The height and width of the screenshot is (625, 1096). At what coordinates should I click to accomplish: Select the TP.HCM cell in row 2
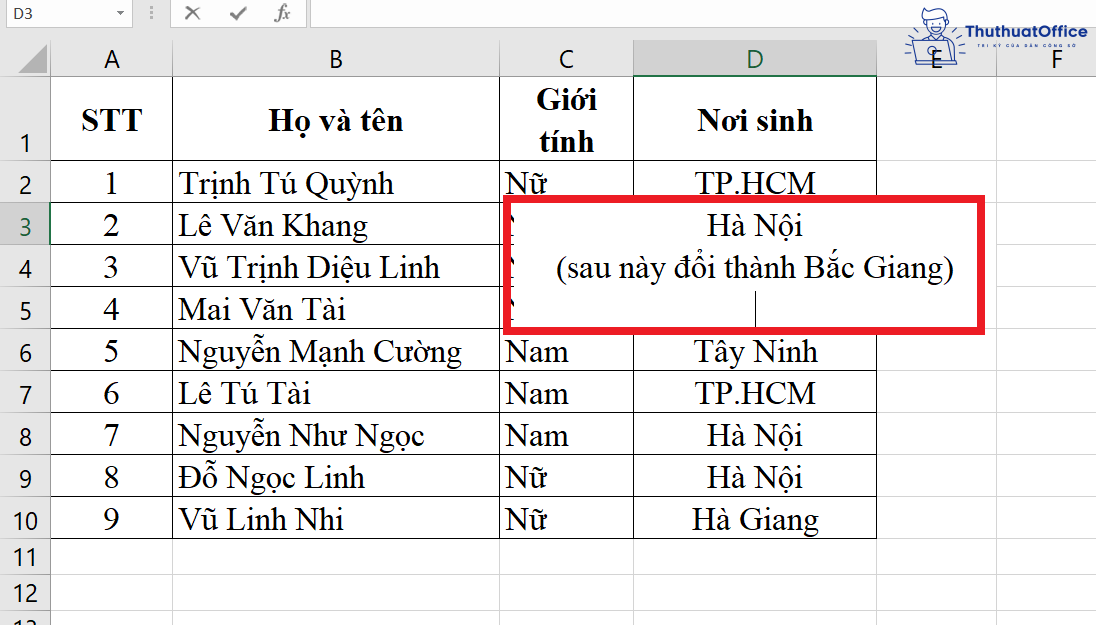[x=754, y=182]
